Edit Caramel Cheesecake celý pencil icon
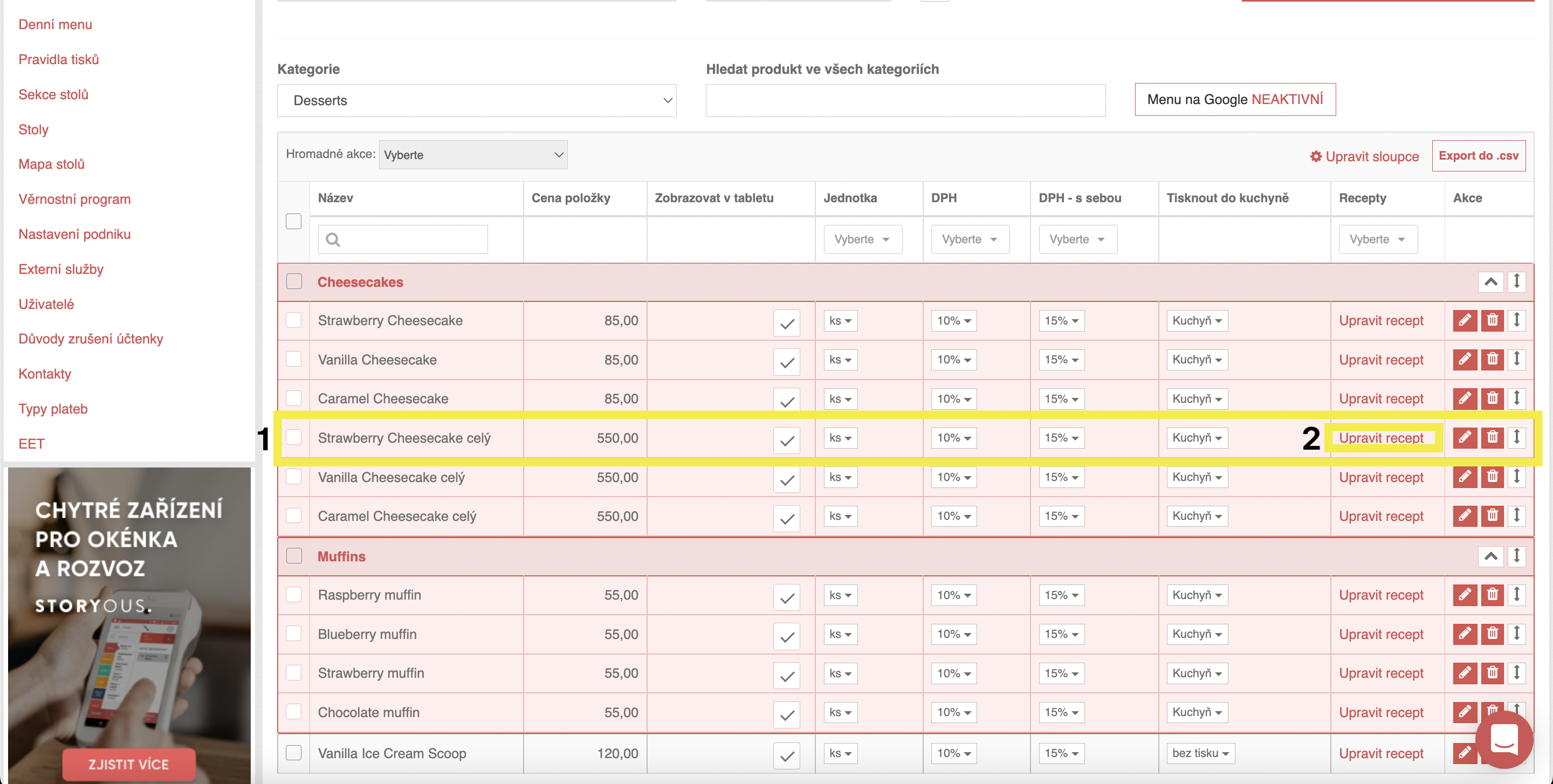 click(1465, 516)
